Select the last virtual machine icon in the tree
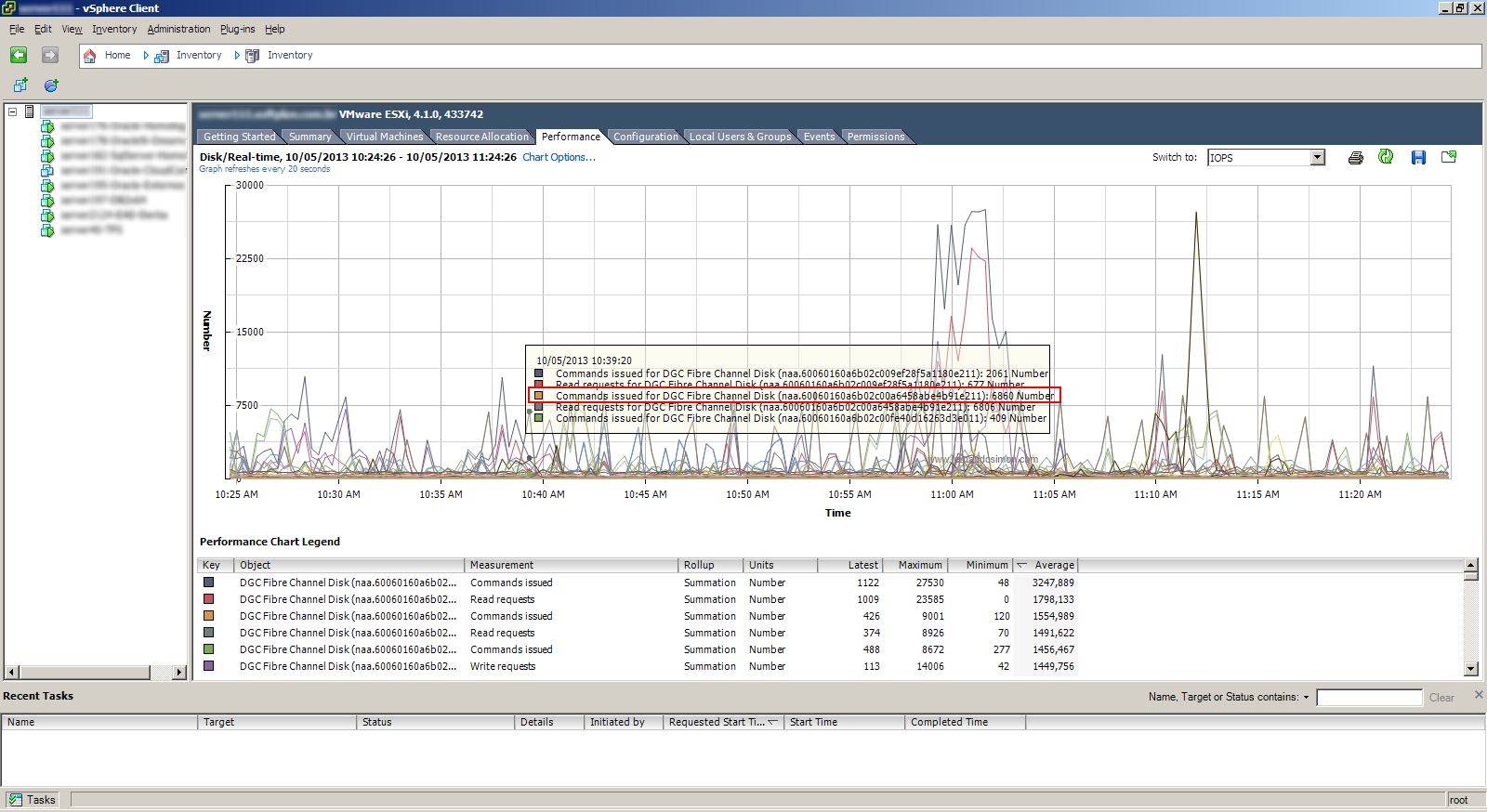The width and height of the screenshot is (1487, 812). pyautogui.click(x=47, y=230)
